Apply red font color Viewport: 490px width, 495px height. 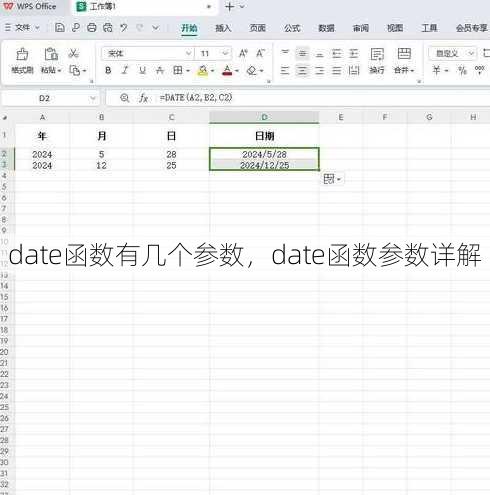point(227,70)
